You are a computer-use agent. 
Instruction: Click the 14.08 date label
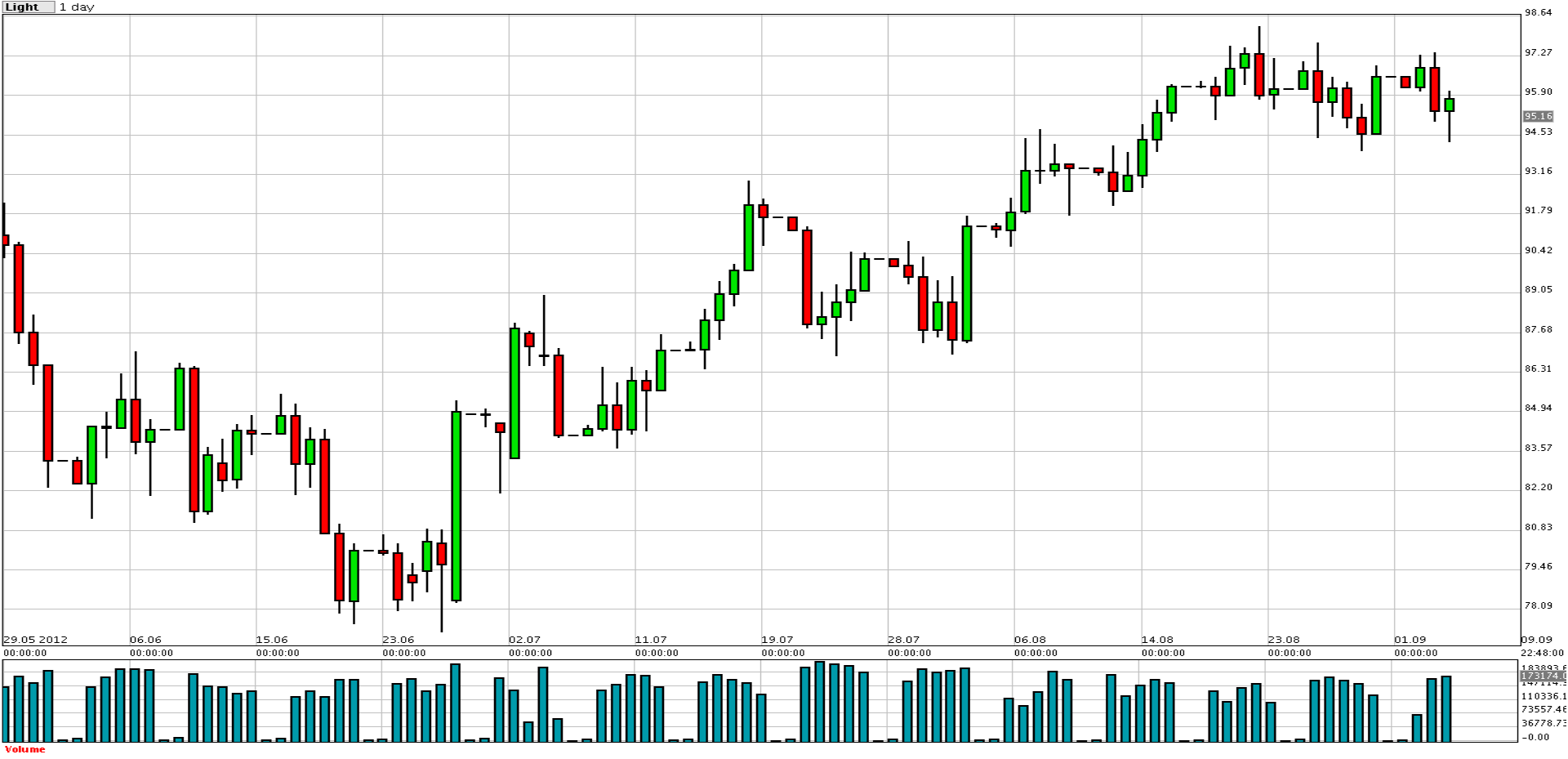pos(1157,640)
